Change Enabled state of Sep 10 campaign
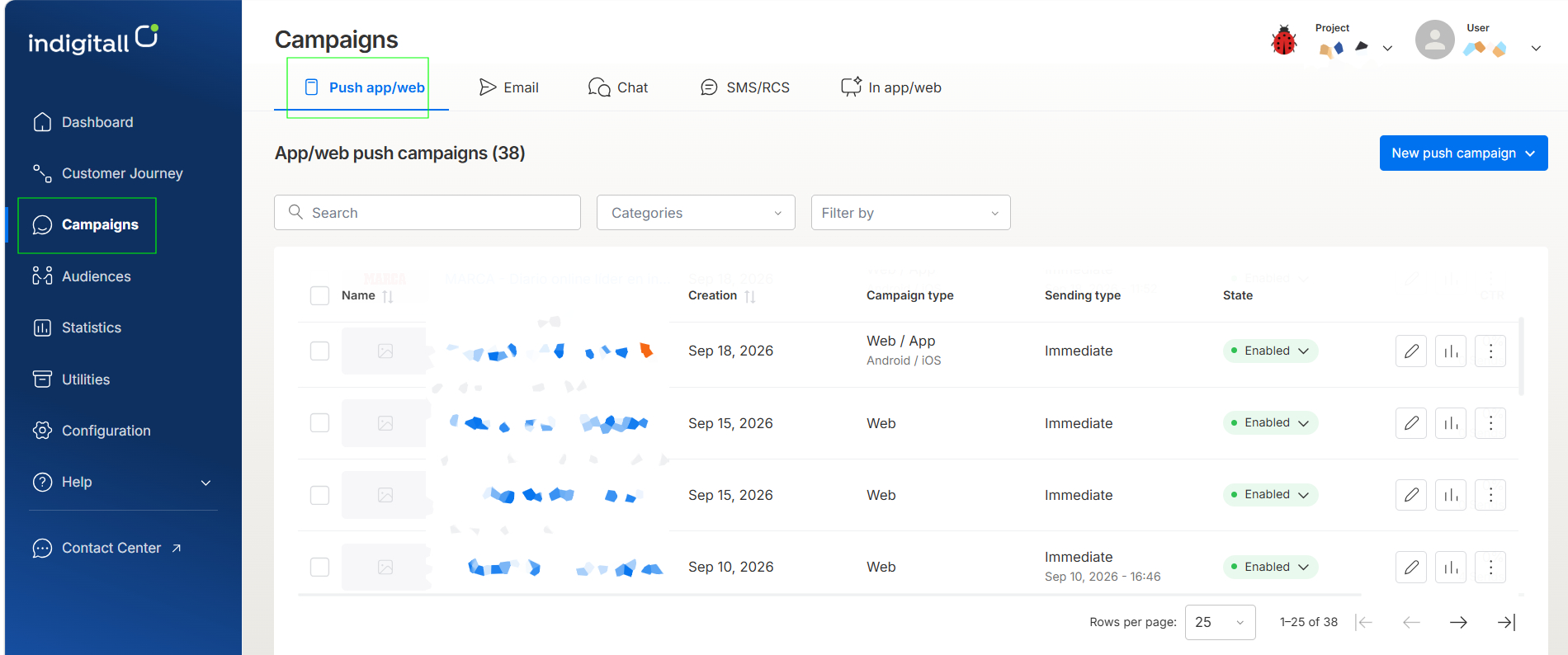 tap(1270, 568)
